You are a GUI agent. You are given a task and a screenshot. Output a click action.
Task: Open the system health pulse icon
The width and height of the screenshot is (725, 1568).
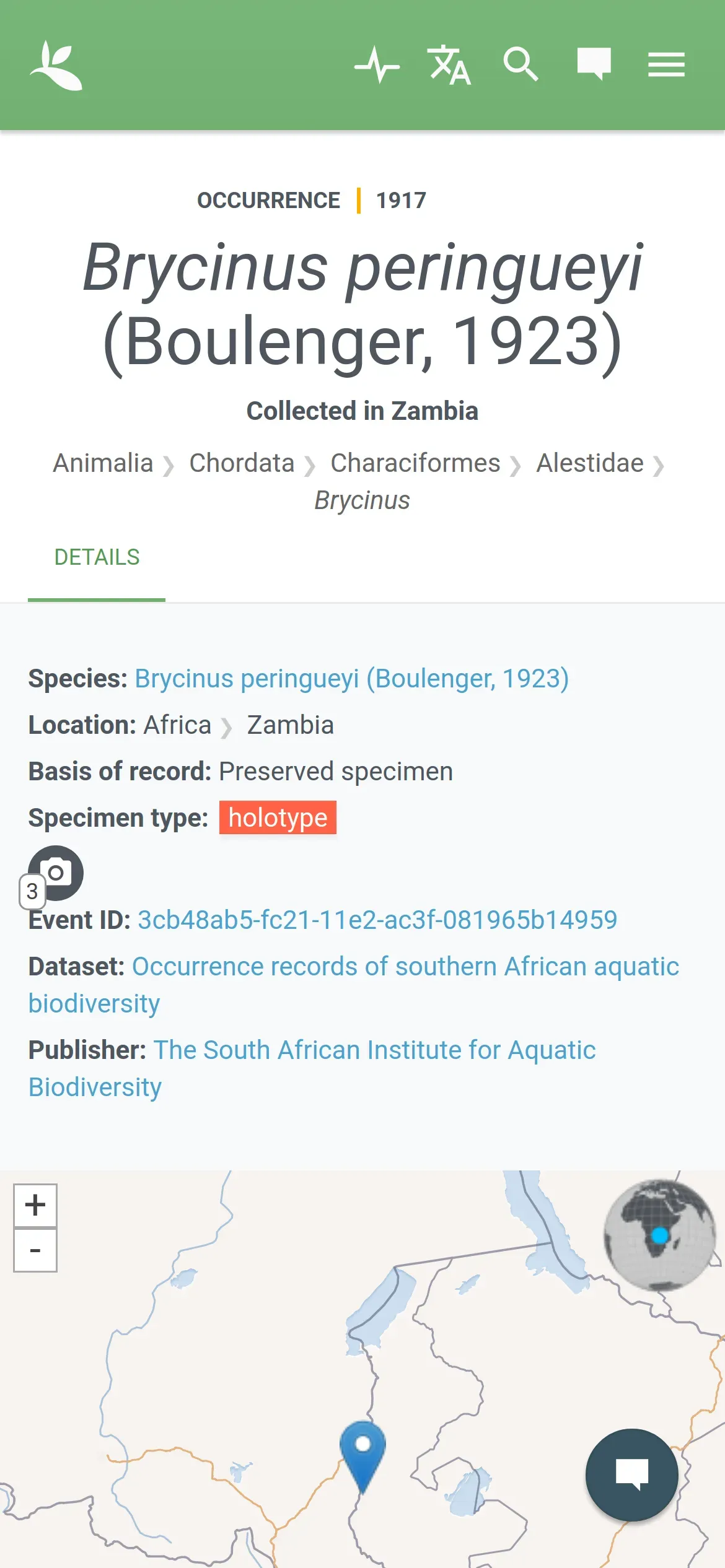[x=377, y=64]
